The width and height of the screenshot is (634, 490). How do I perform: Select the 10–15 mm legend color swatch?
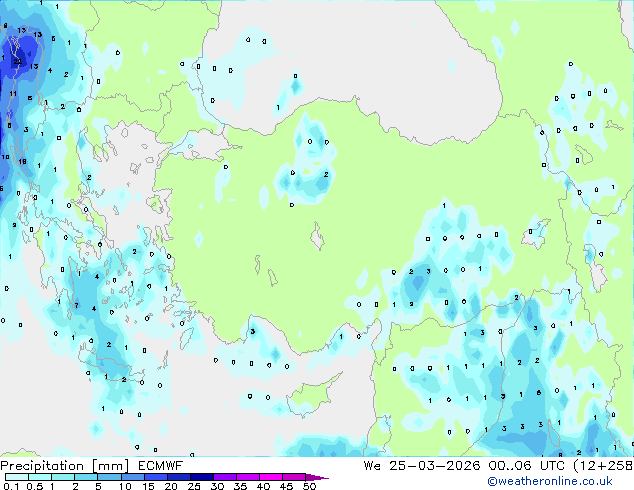pos(132,477)
